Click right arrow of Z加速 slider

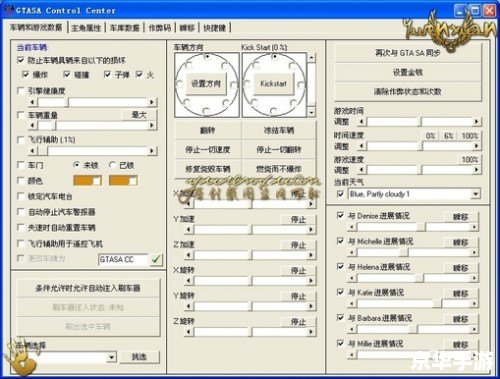point(311,255)
